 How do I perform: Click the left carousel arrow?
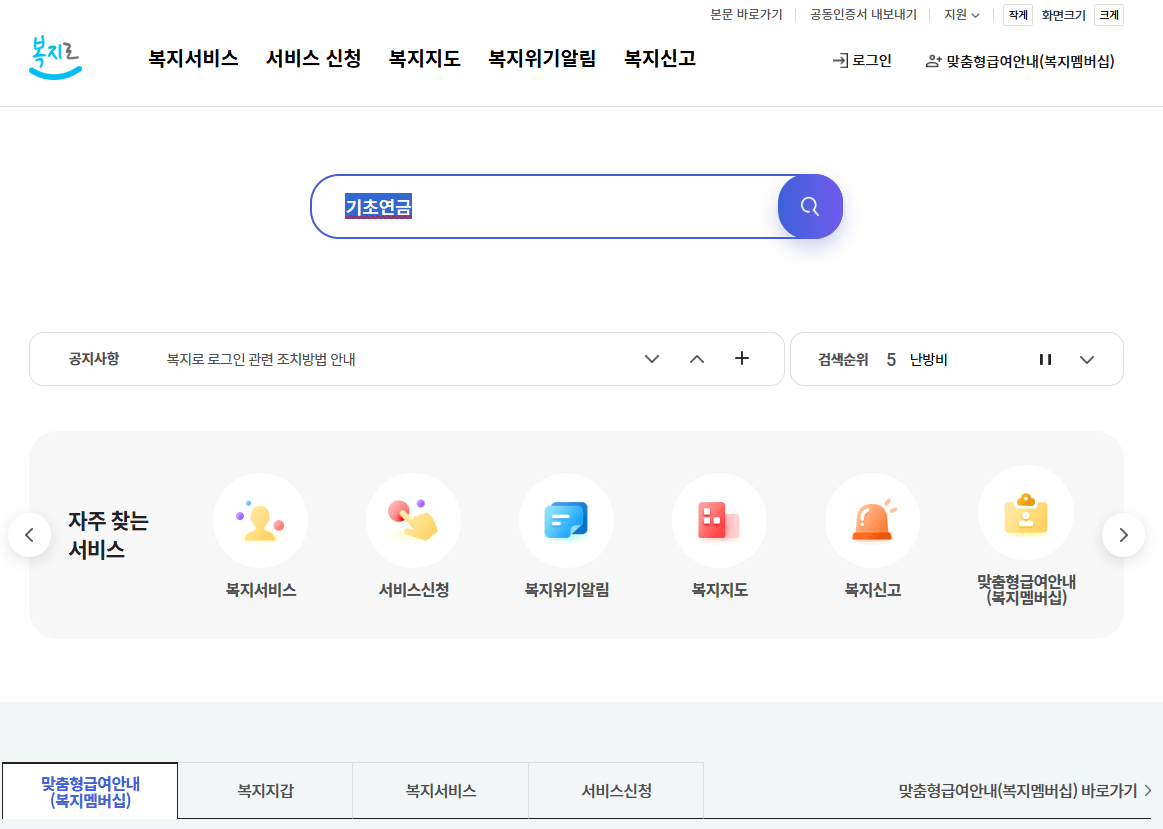point(29,534)
